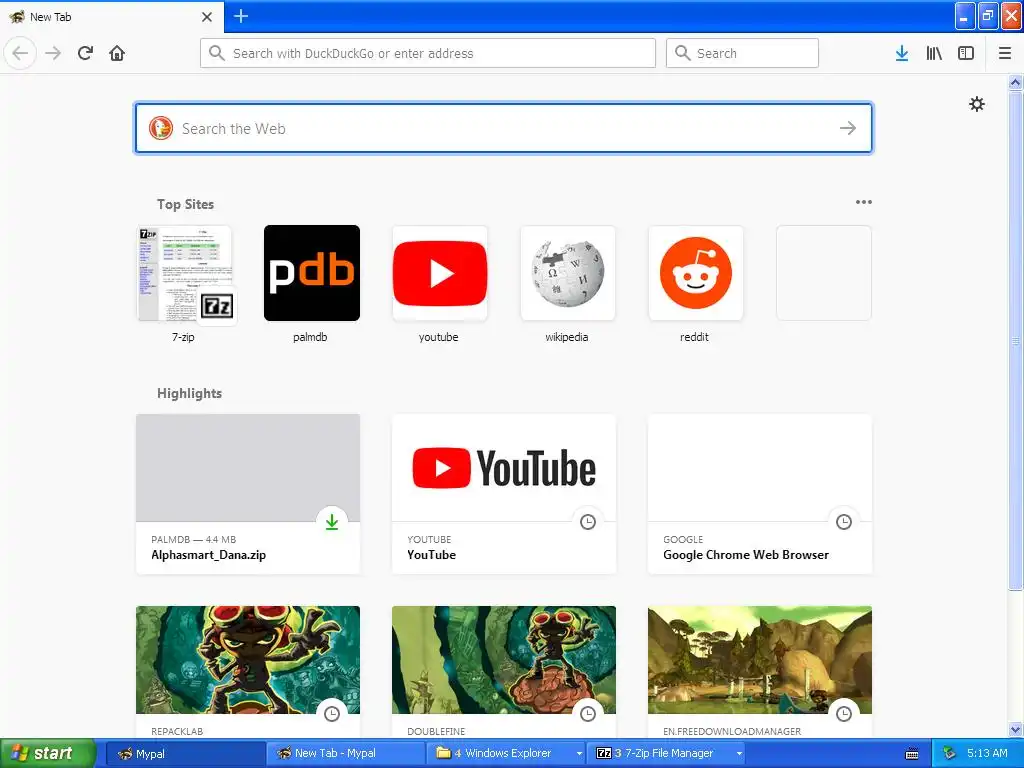Click magnifier icon in toolbar Search box
1024x768 pixels.
(x=682, y=53)
